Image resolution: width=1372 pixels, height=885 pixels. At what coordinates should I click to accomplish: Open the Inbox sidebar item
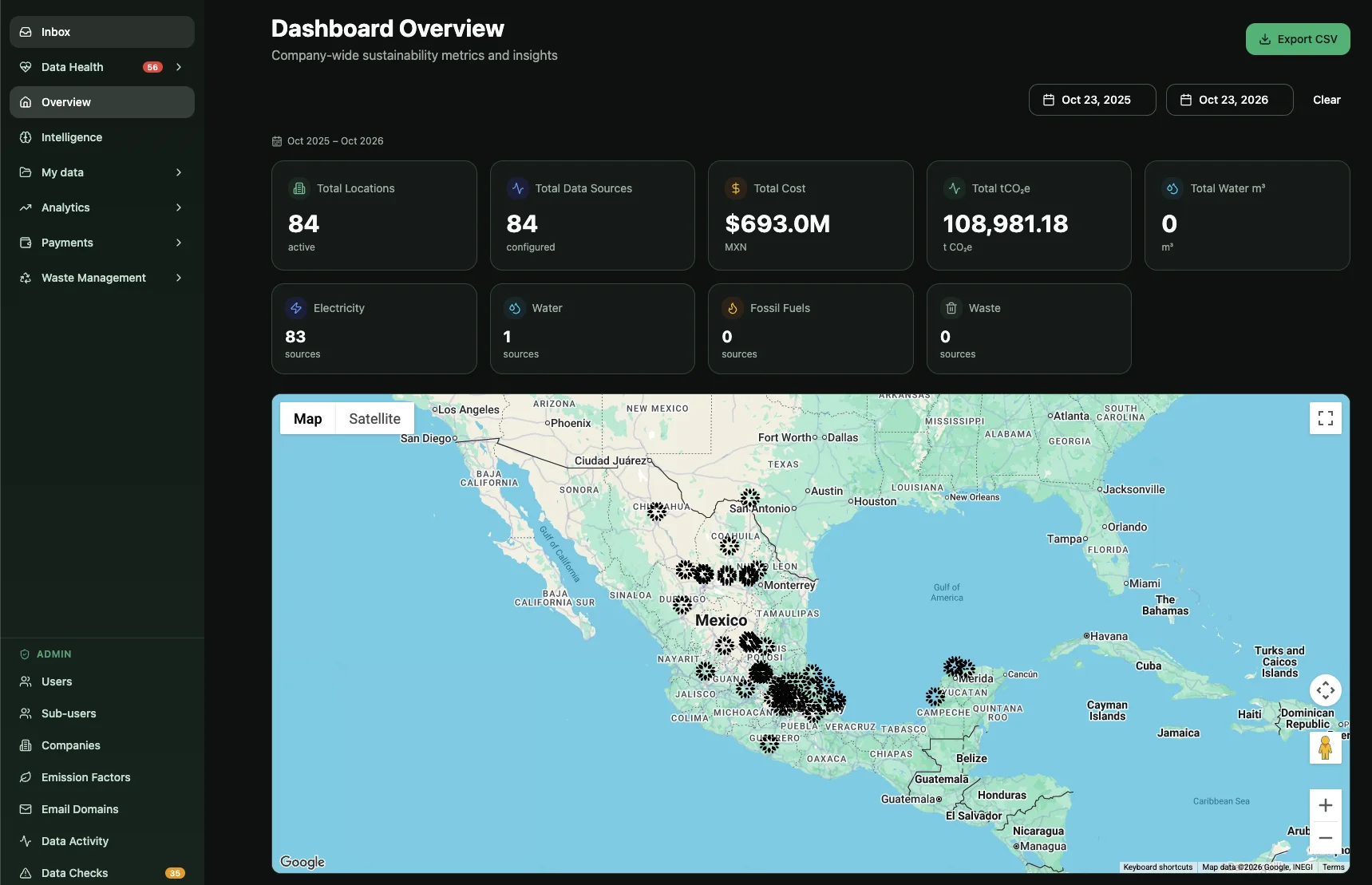(102, 32)
